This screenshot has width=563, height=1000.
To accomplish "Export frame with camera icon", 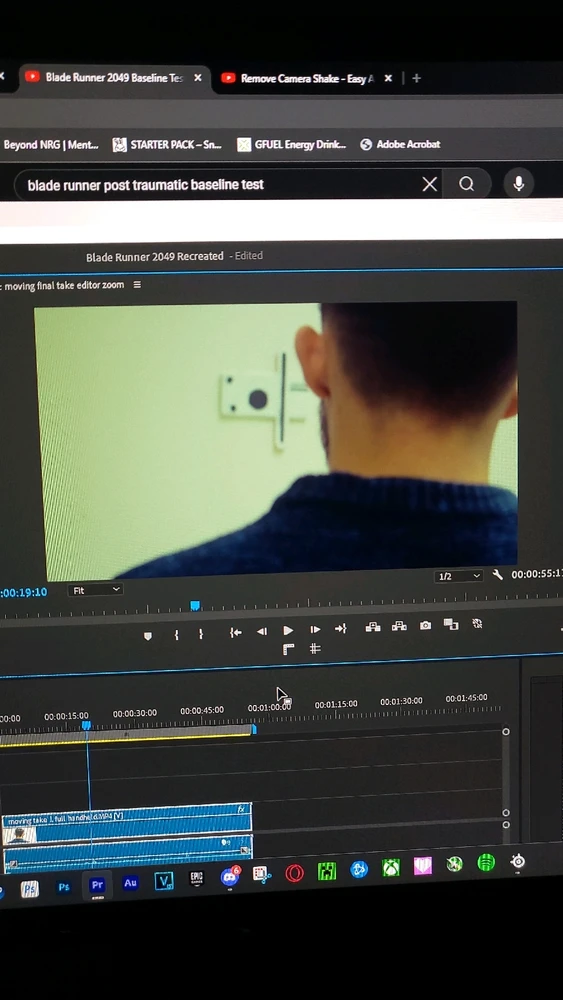I will point(425,626).
